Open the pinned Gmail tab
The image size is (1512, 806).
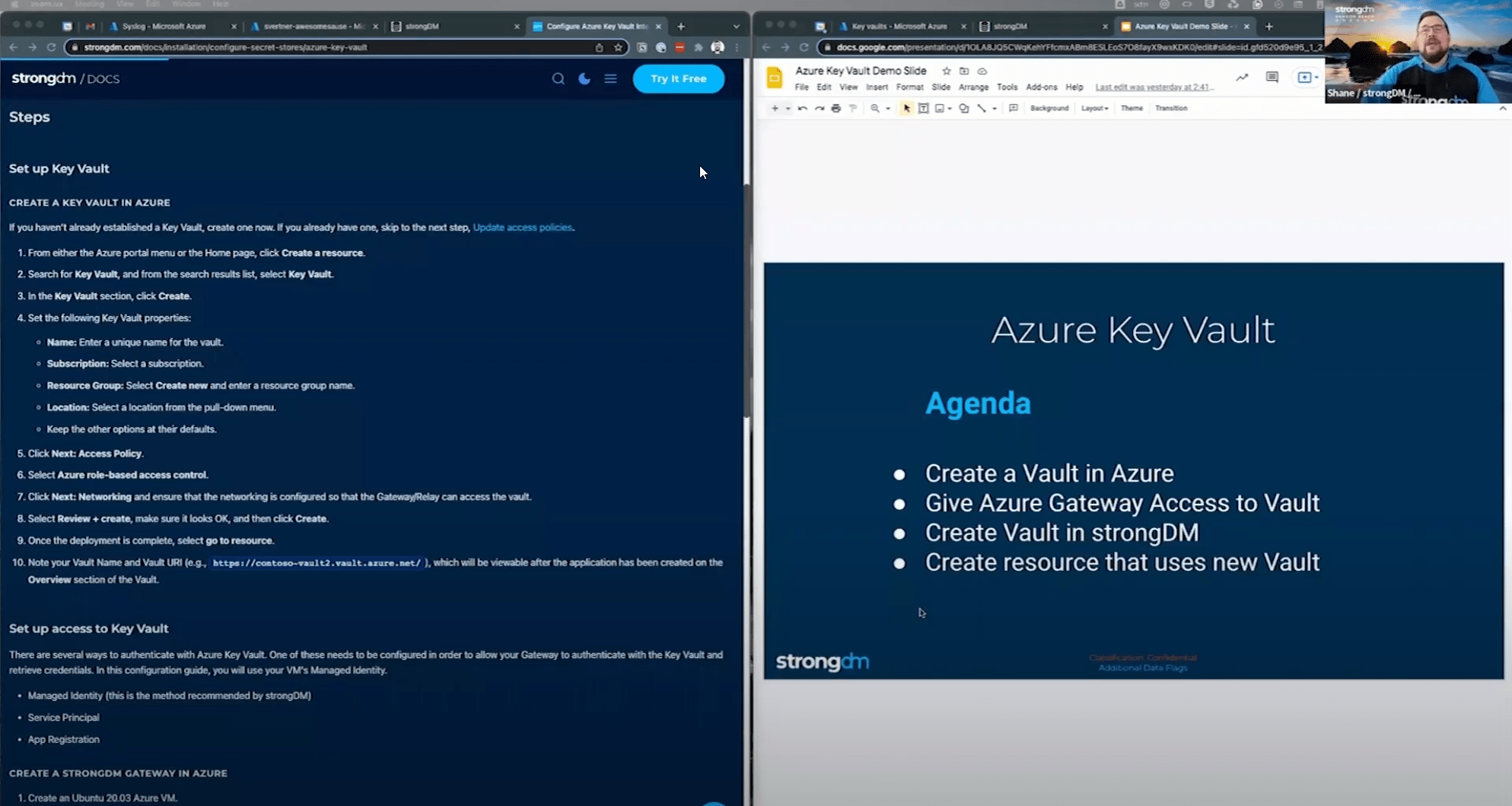pyautogui.click(x=91, y=26)
